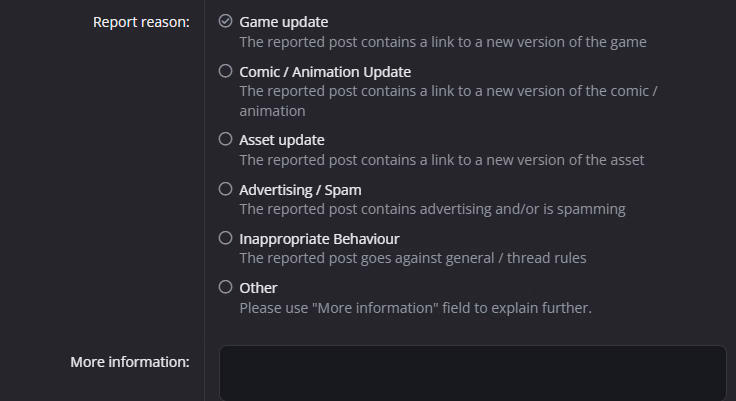Viewport: 736px width, 401px height.
Task: Choose the Other radio circle
Action: (225, 287)
